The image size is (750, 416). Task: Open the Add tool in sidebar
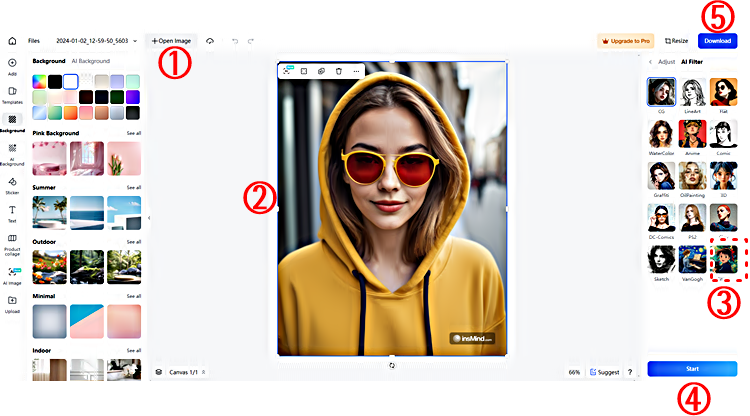[x=12, y=66]
